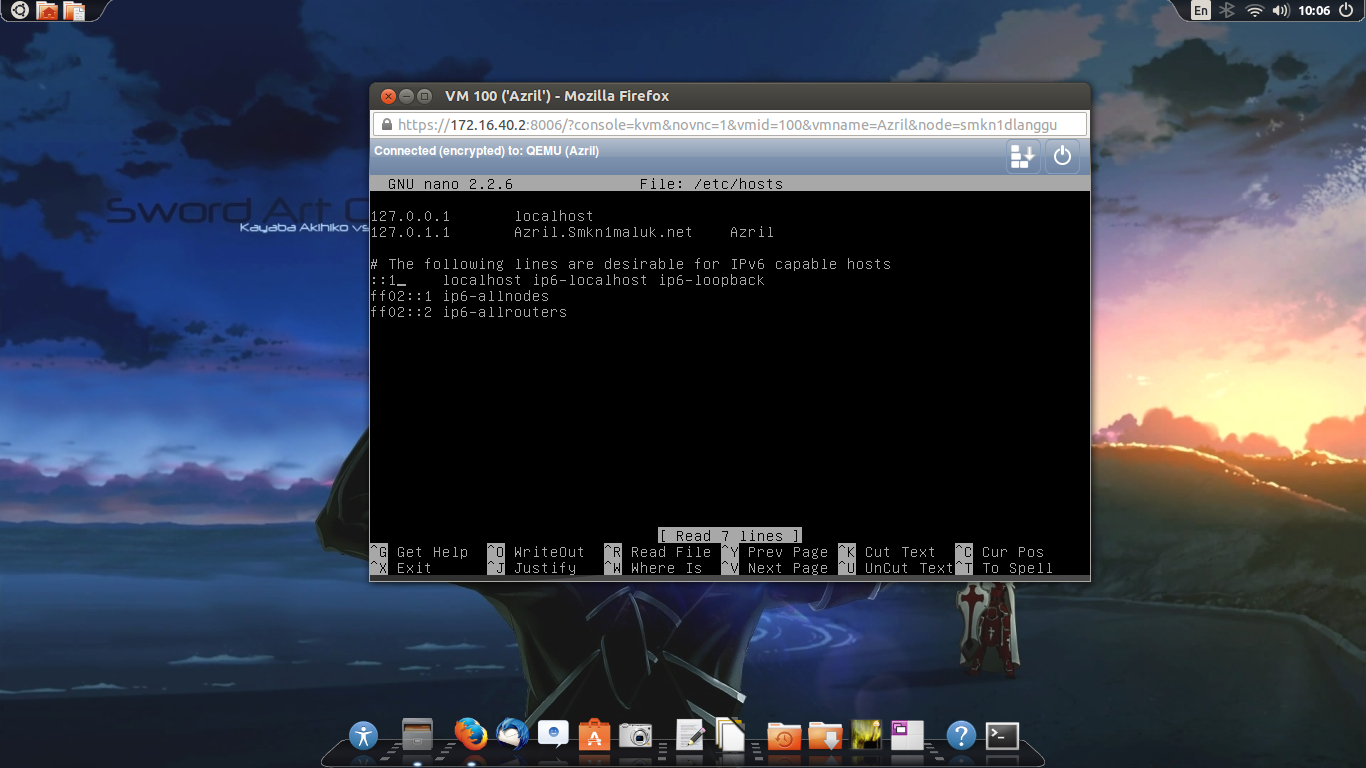Click the 10:06 clock
The image size is (1366, 768).
pos(1314,11)
